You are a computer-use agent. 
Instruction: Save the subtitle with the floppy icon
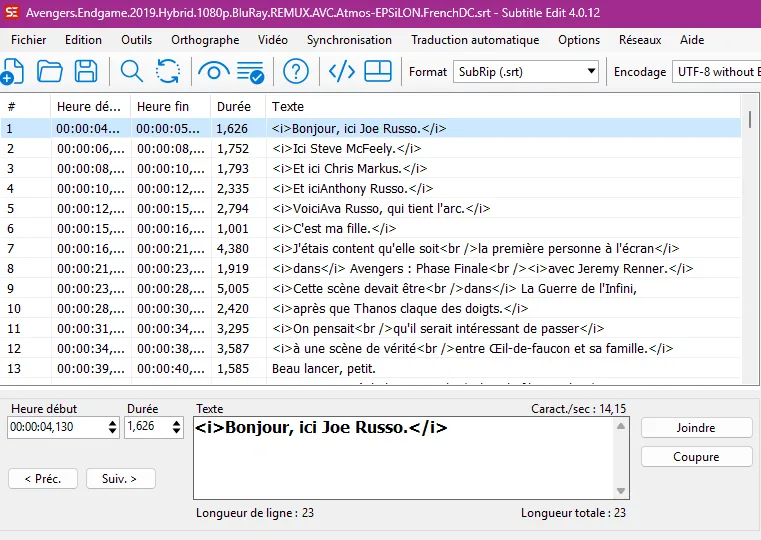coord(86,71)
